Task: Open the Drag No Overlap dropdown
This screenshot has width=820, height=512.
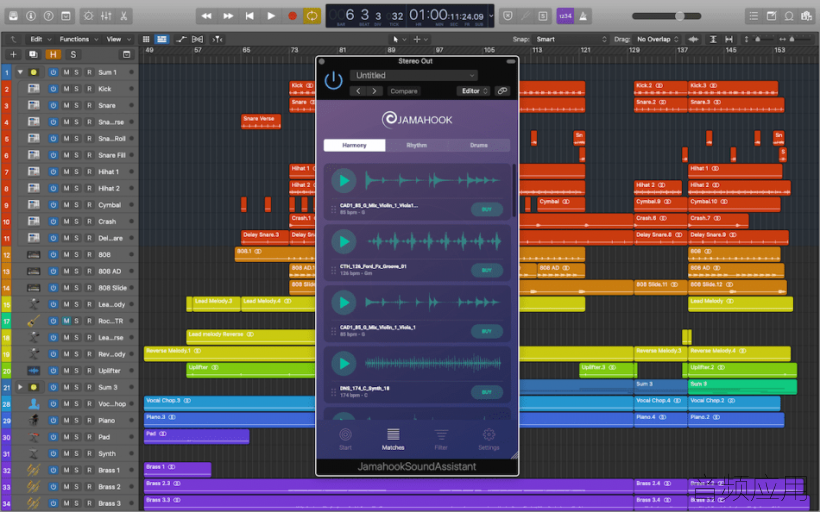Action: [657, 39]
